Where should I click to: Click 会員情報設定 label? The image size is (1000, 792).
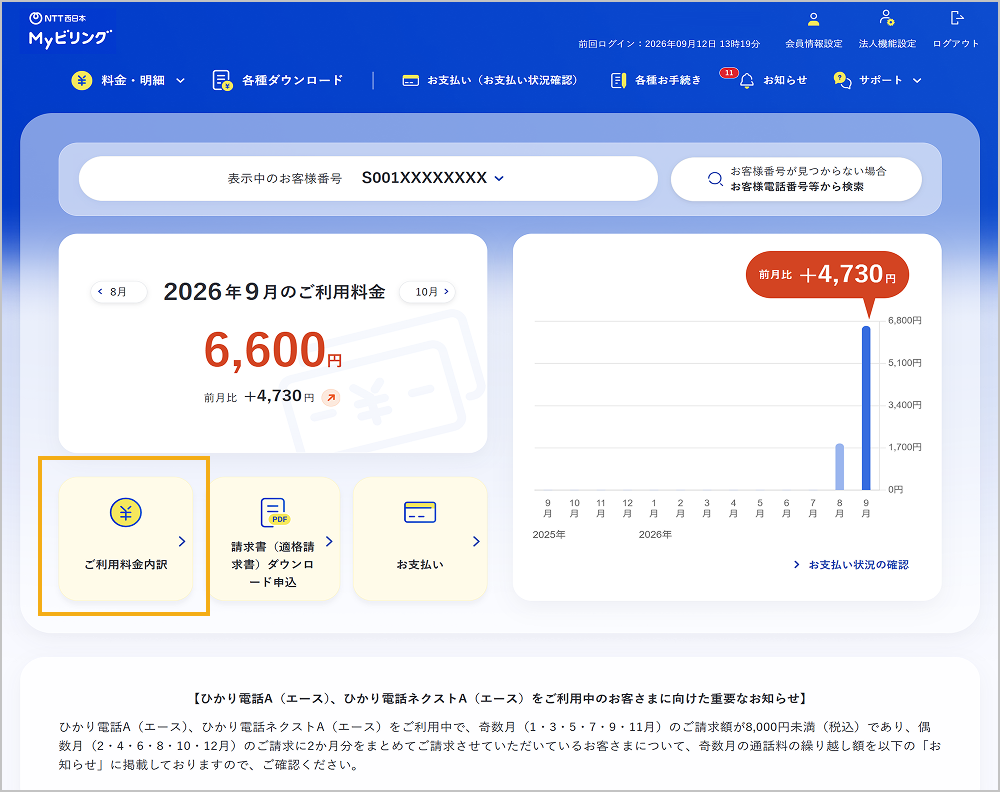tap(813, 44)
